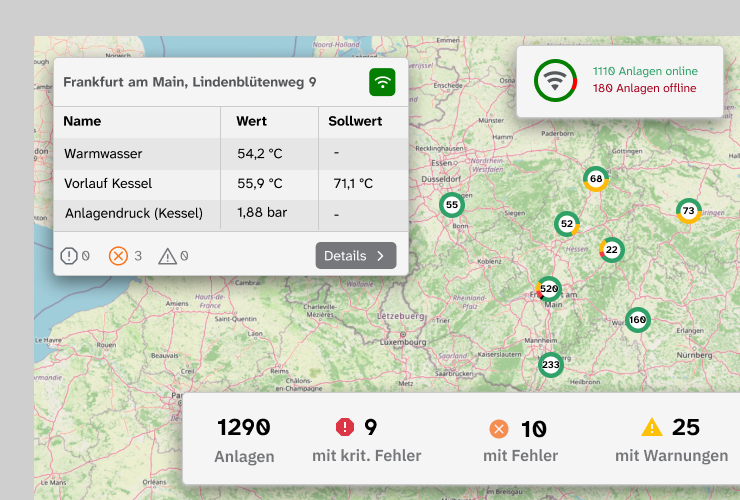
Task: Click the warning triangle icon in popup
Action: click(167, 256)
